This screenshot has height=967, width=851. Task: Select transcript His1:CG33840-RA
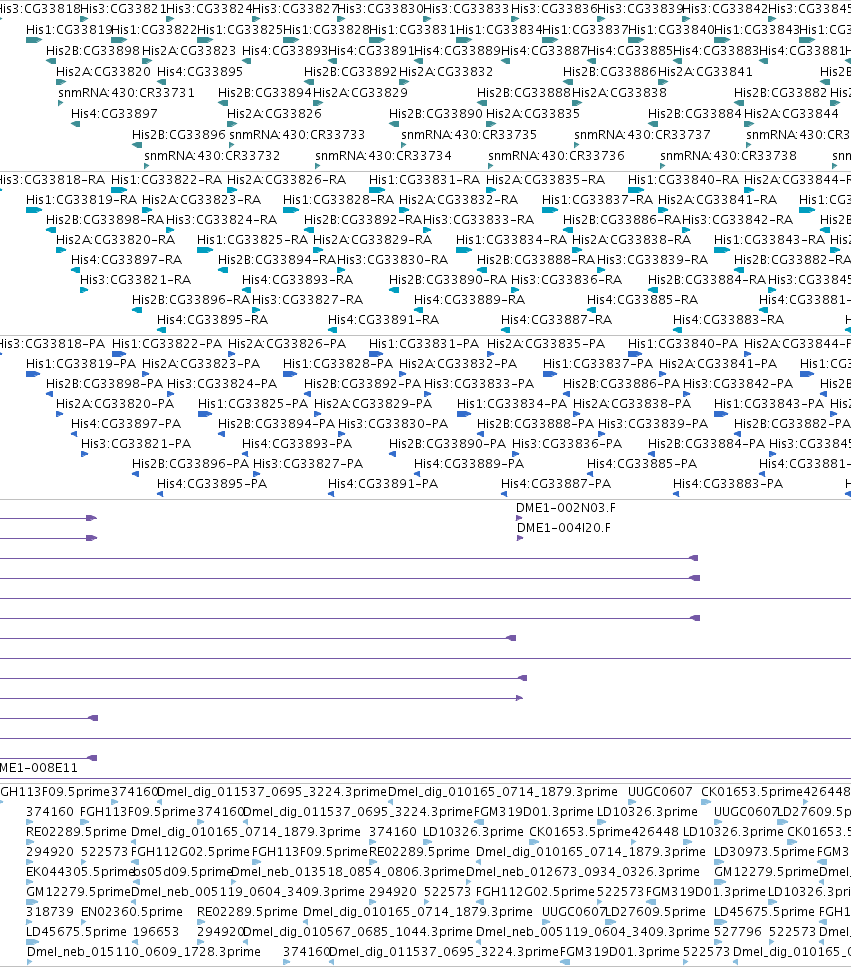683,179
